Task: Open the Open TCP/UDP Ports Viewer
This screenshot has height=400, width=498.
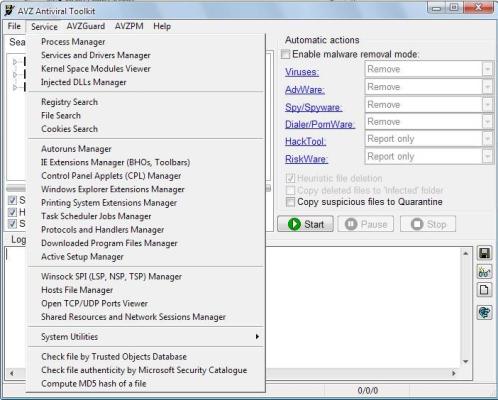Action: (x=146, y=303)
